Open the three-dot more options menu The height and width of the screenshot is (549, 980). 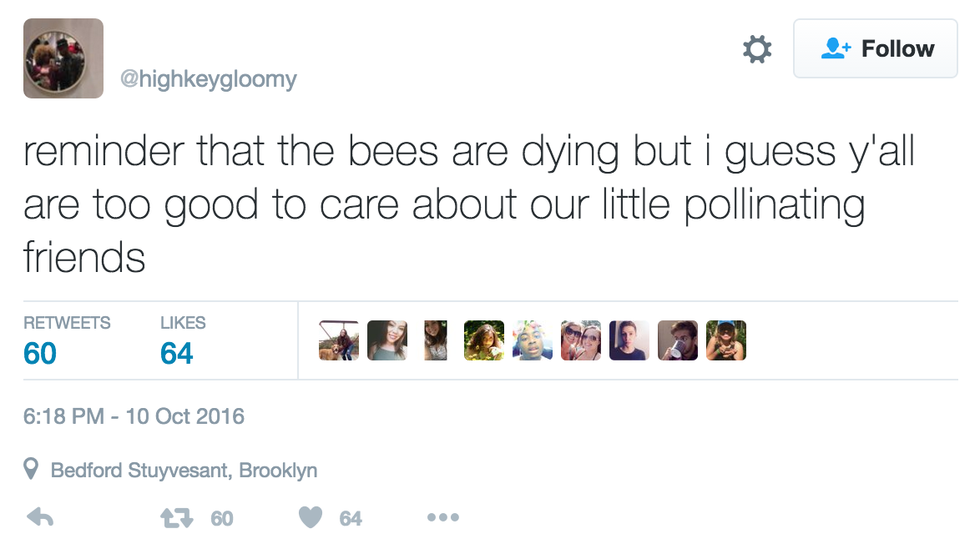[x=442, y=517]
